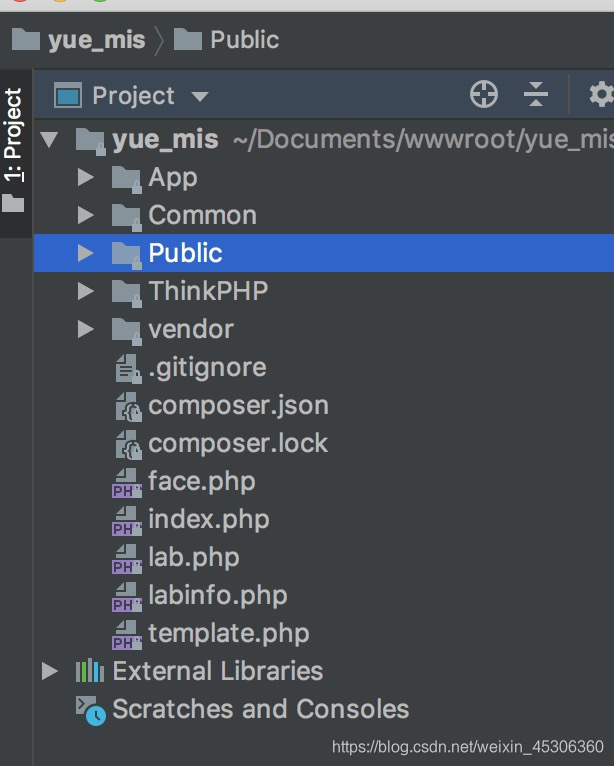Click the index.php PHP file icon

tap(127, 521)
